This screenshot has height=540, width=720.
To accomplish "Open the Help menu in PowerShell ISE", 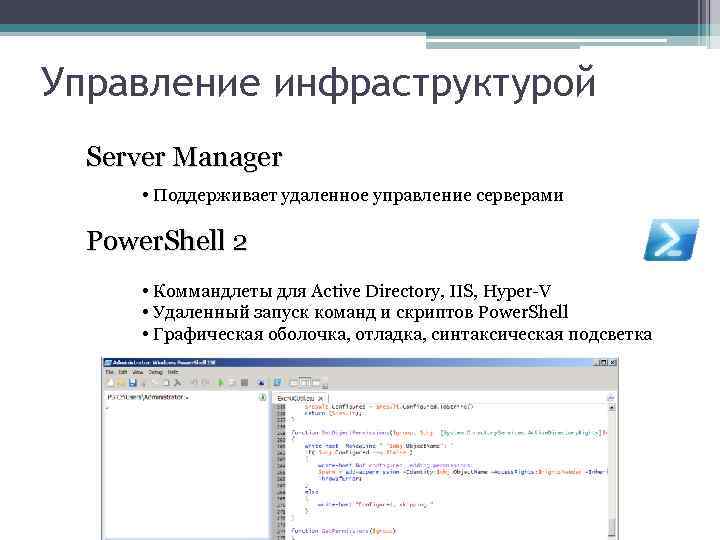I will click(x=173, y=372).
